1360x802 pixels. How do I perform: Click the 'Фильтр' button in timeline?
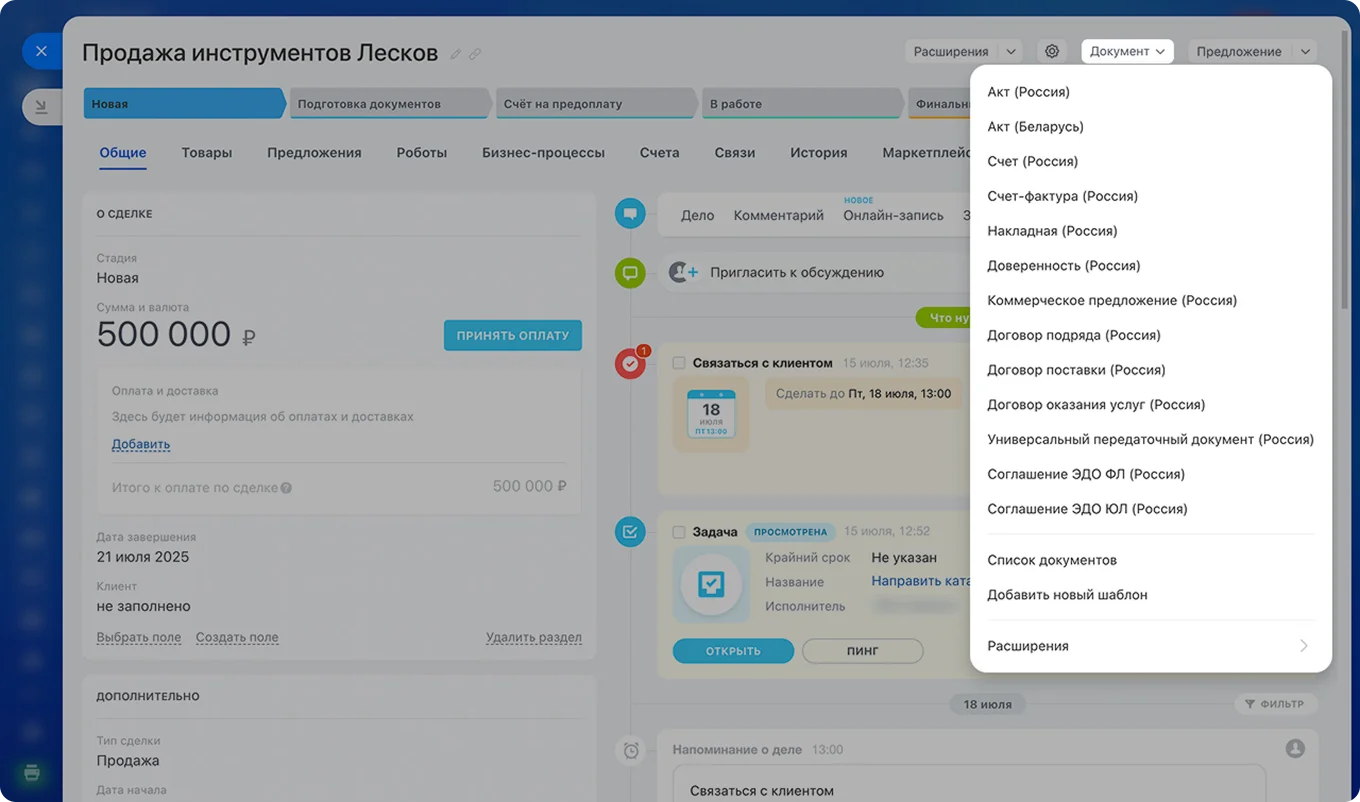click(x=1274, y=704)
